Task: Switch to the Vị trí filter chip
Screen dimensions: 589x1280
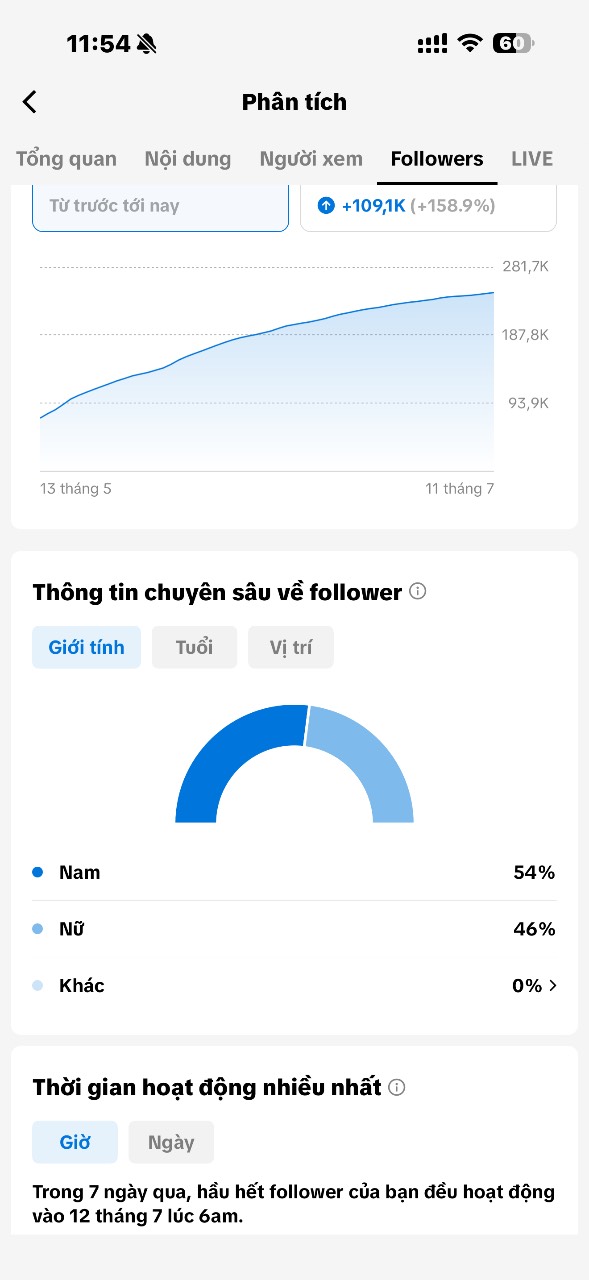Action: [x=291, y=647]
